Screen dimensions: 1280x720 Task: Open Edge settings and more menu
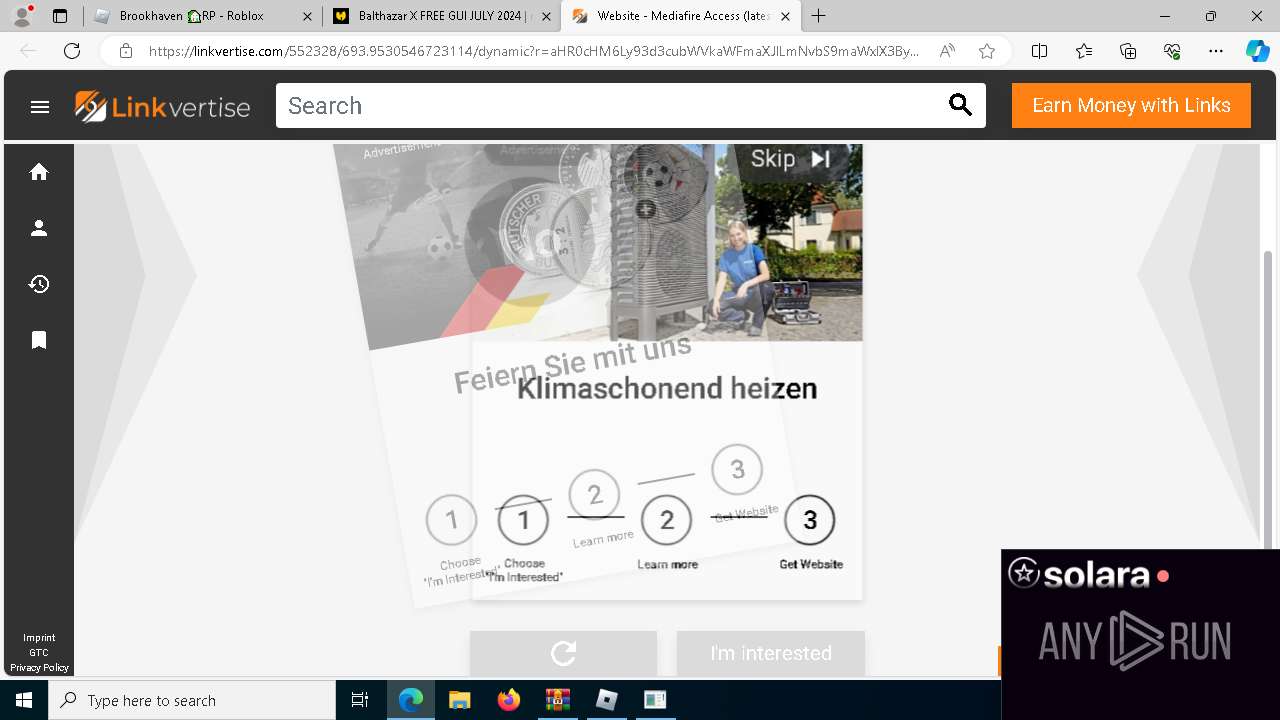1216,51
